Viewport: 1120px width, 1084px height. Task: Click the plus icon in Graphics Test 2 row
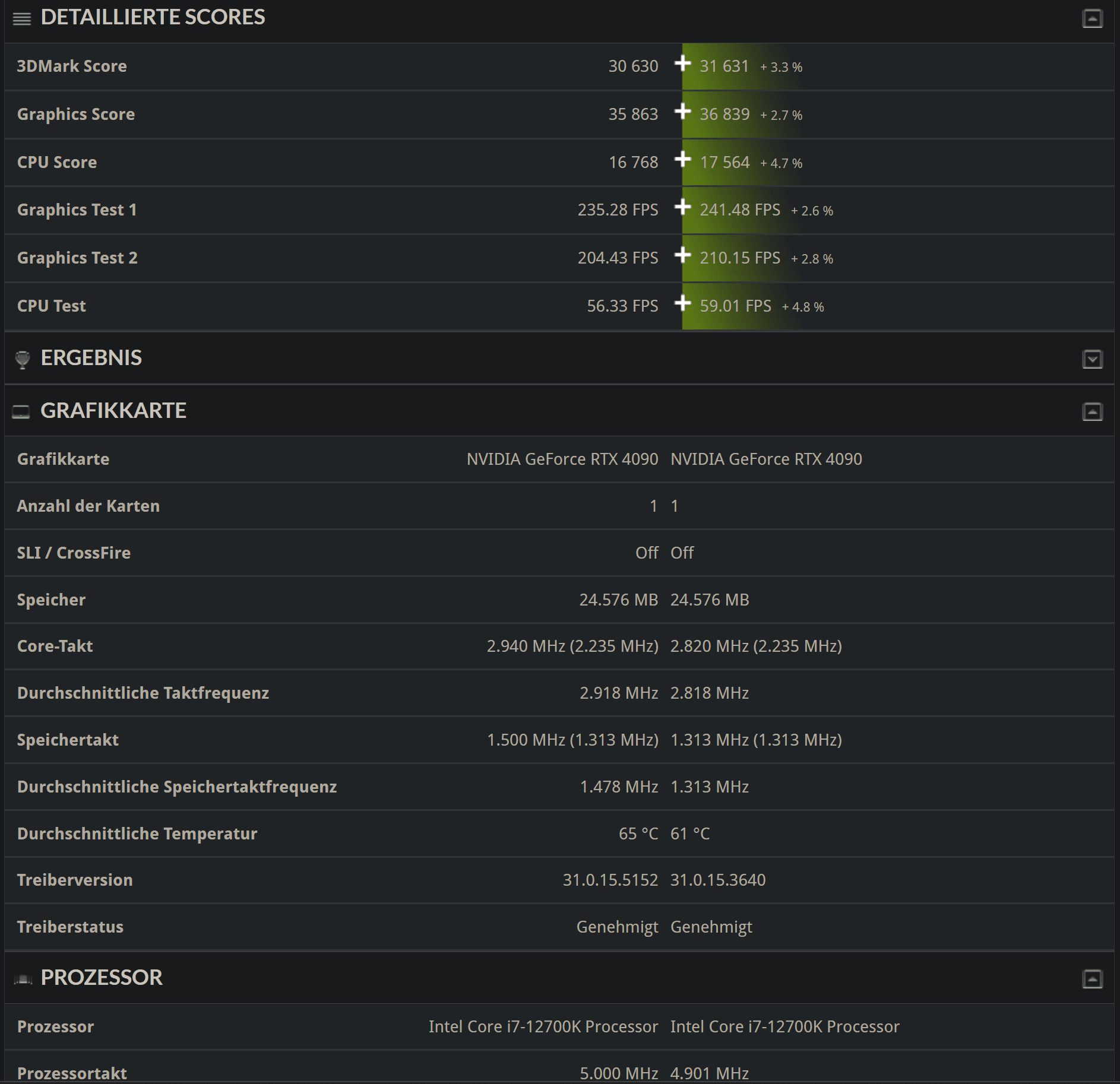(x=683, y=255)
